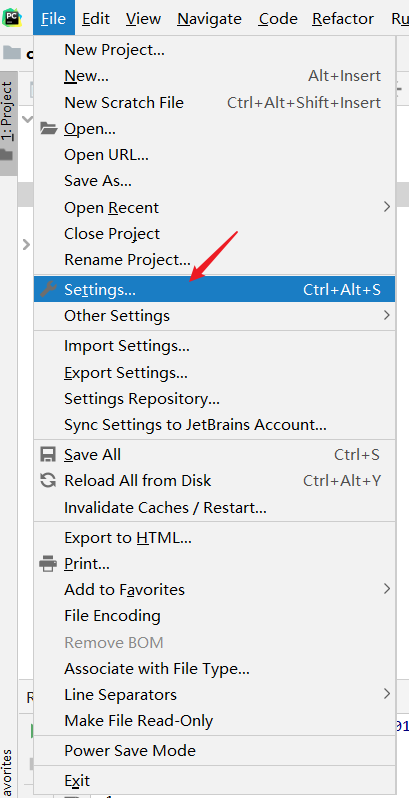Click the printer icon beside Print
Screen dimensions: 409x798
tap(48, 563)
